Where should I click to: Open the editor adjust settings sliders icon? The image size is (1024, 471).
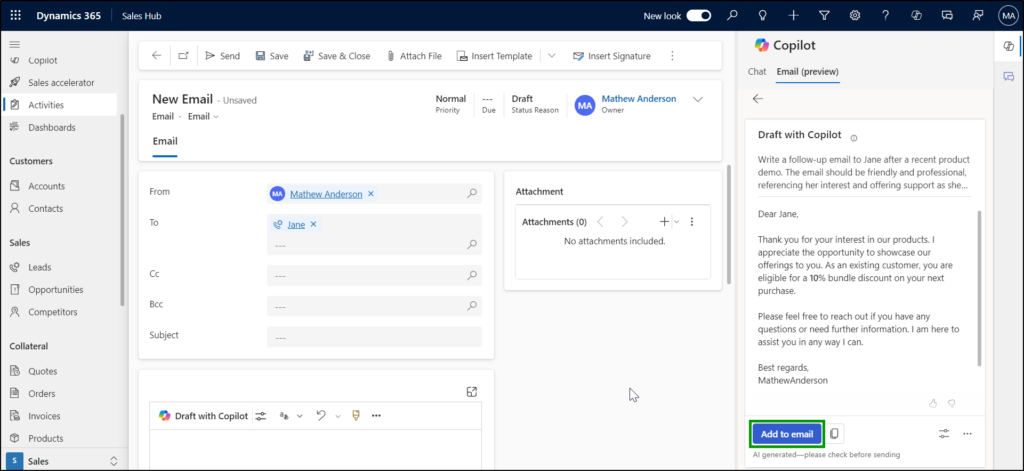point(261,415)
